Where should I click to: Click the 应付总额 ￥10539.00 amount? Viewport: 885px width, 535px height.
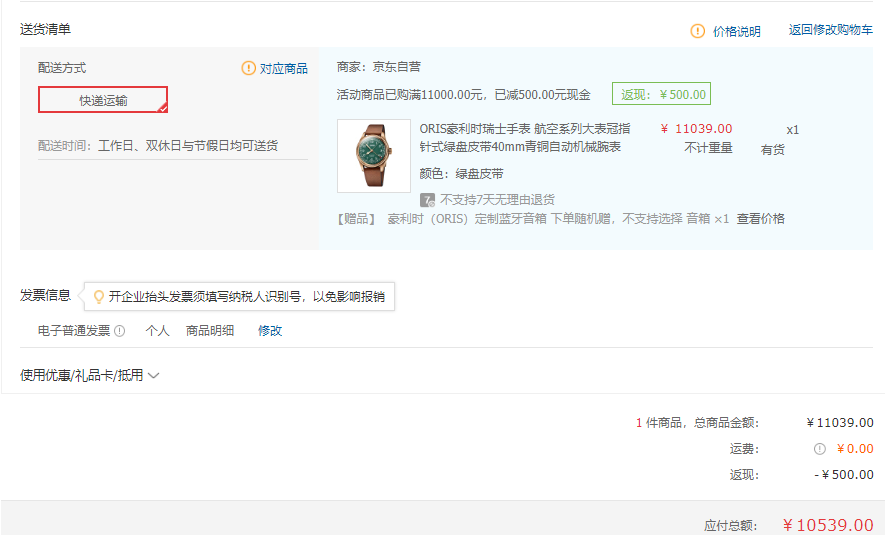(x=828, y=525)
